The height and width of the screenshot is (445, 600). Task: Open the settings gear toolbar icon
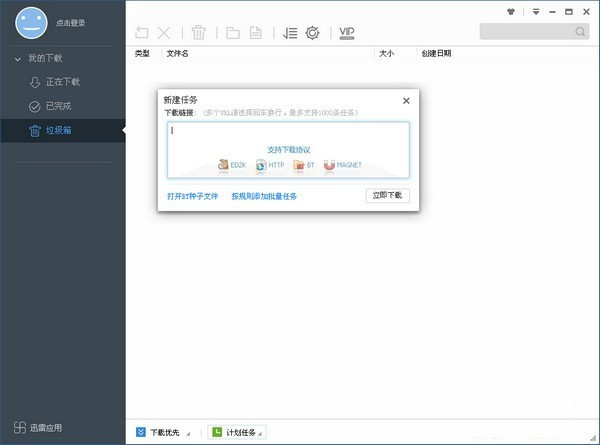click(x=312, y=33)
